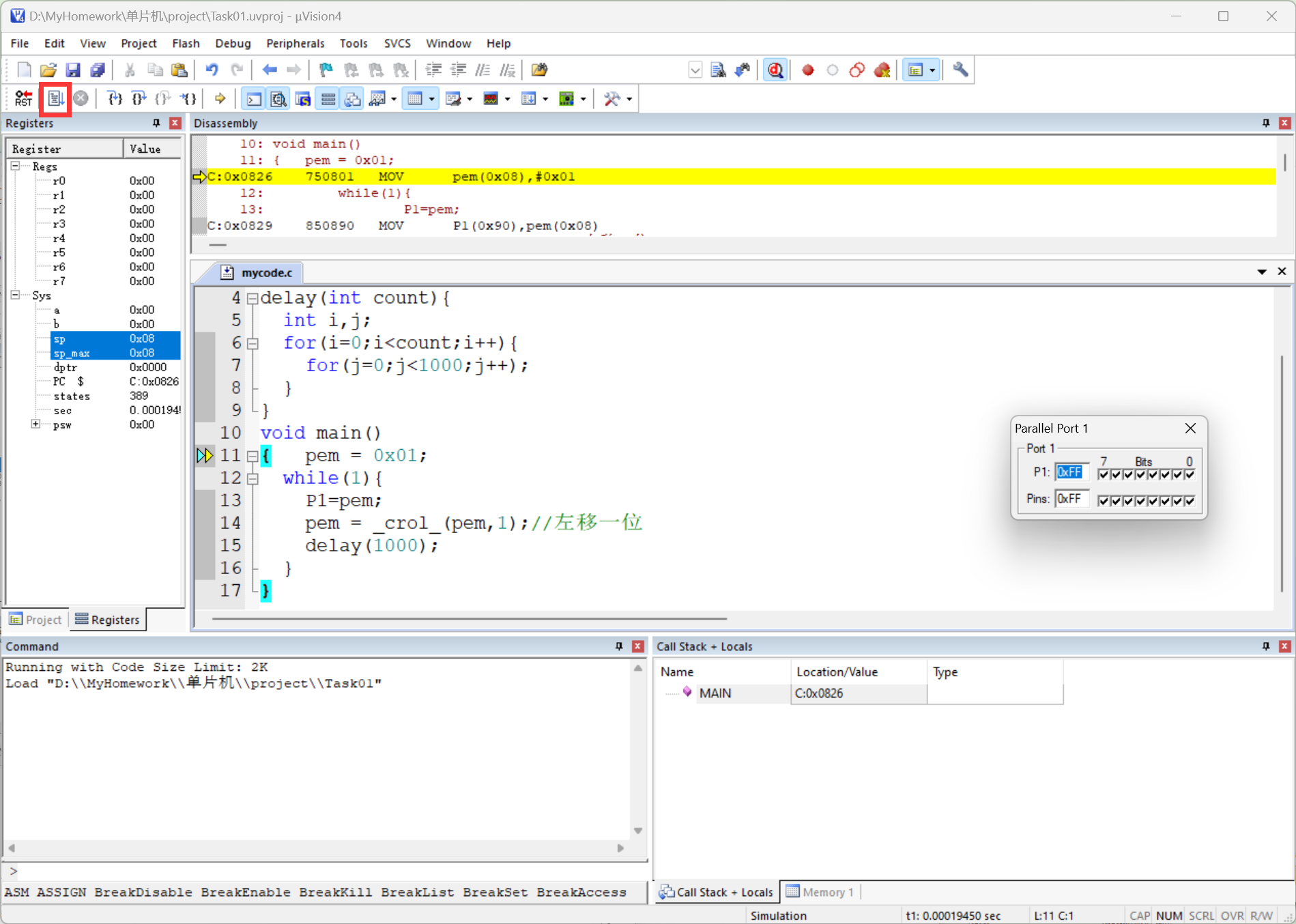Toggle the Call Stack window icon
The height and width of the screenshot is (924, 1296).
pos(353,99)
